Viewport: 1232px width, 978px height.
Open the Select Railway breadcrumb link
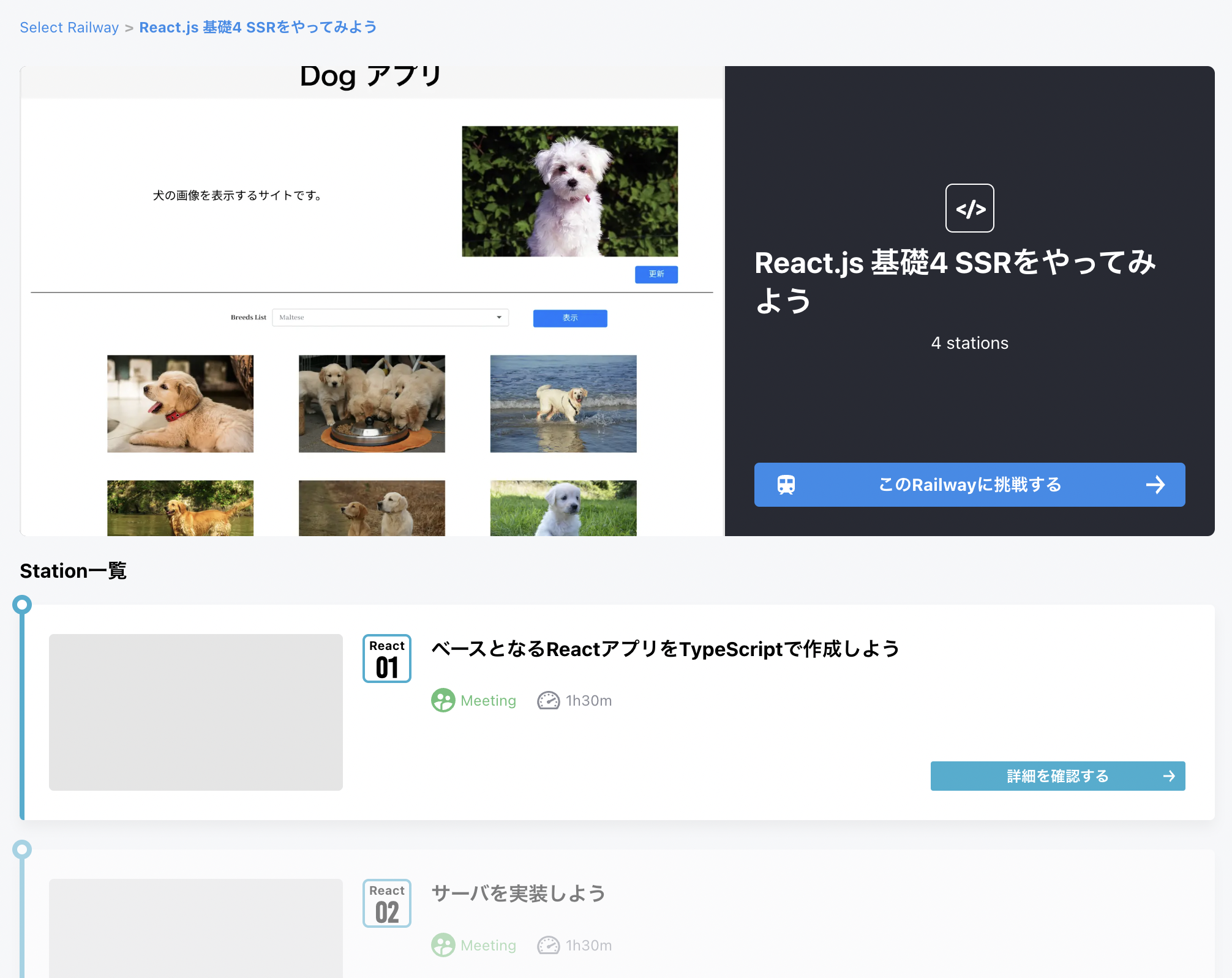pyautogui.click(x=69, y=28)
